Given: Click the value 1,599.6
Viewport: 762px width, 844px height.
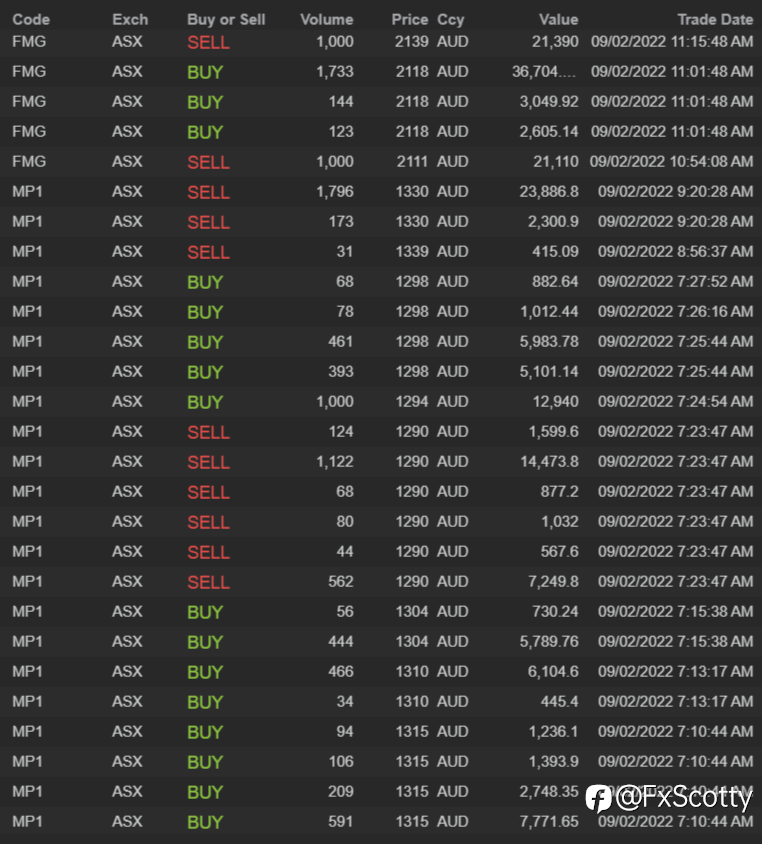Looking at the screenshot, I should (x=554, y=432).
